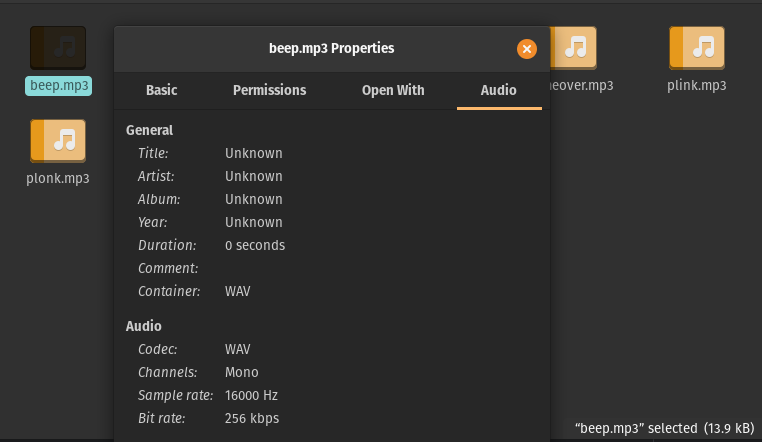Click the Title value Unknown
This screenshot has height=442, width=762.
click(254, 153)
